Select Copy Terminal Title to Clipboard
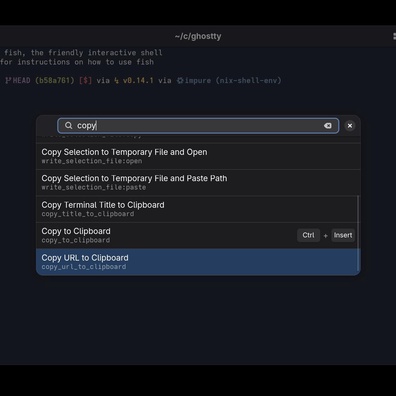The width and height of the screenshot is (396, 396). (x=197, y=209)
